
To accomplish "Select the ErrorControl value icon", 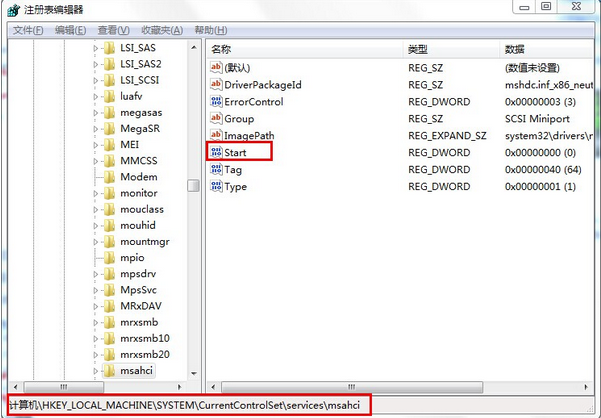I will (x=215, y=102).
